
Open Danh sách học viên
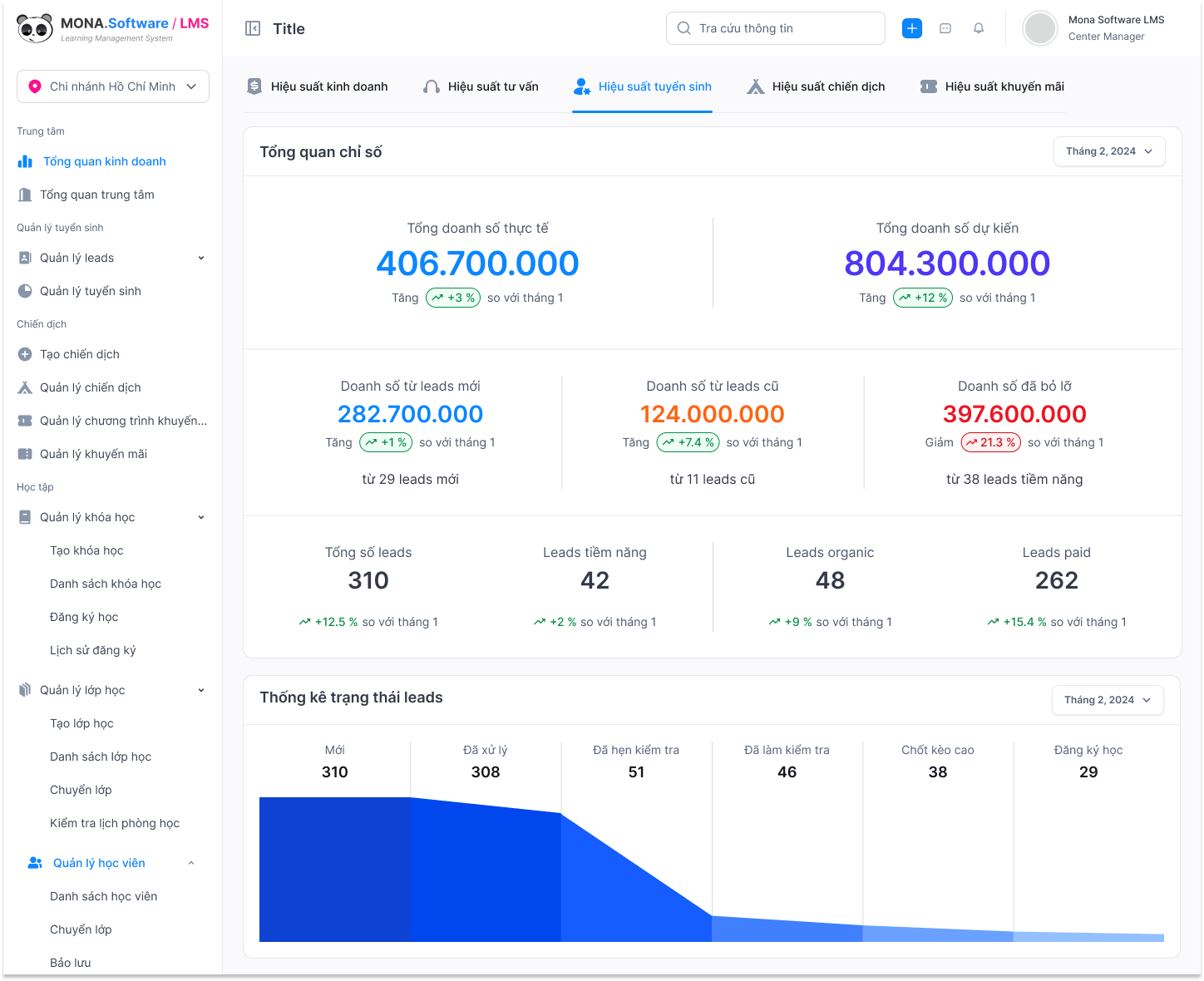[103, 896]
